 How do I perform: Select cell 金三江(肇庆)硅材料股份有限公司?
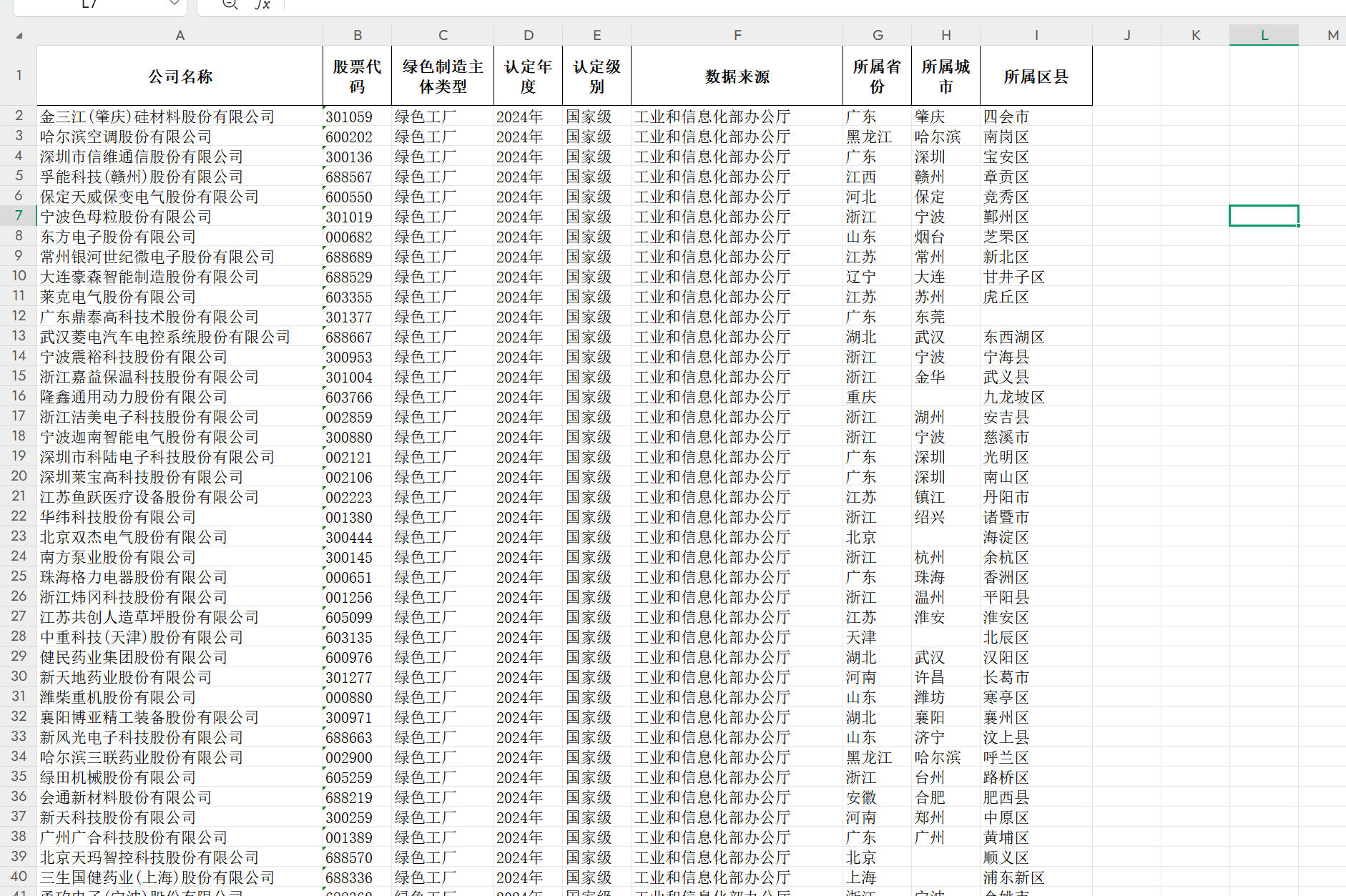(x=180, y=117)
